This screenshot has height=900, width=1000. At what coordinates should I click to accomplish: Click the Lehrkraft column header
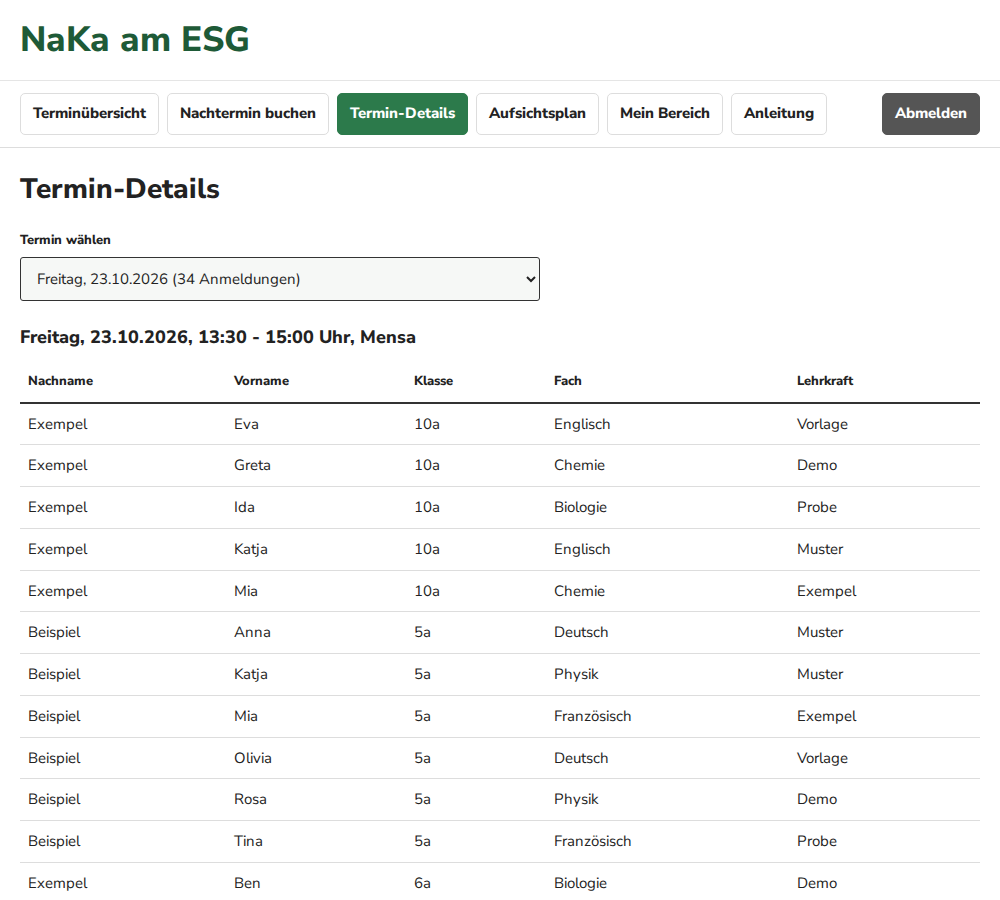pyautogui.click(x=825, y=381)
